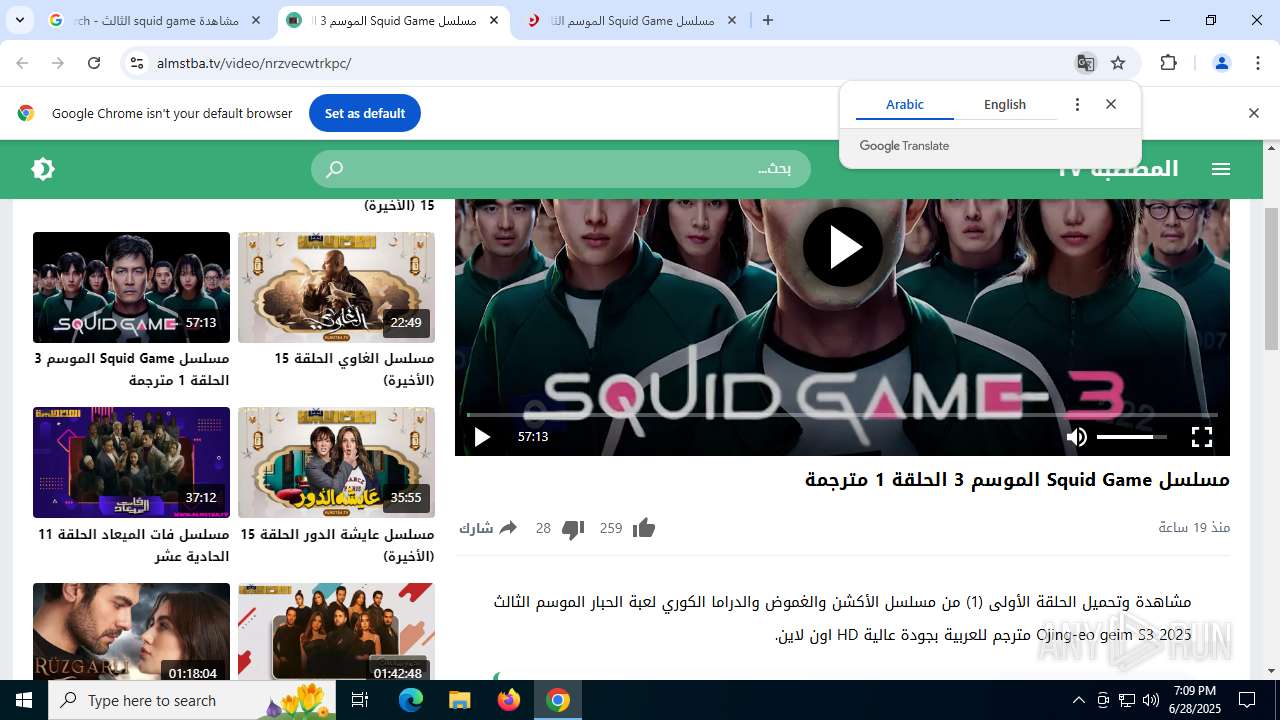Close the first Google search tab
This screenshot has width=1280, height=720.
pos(256,20)
